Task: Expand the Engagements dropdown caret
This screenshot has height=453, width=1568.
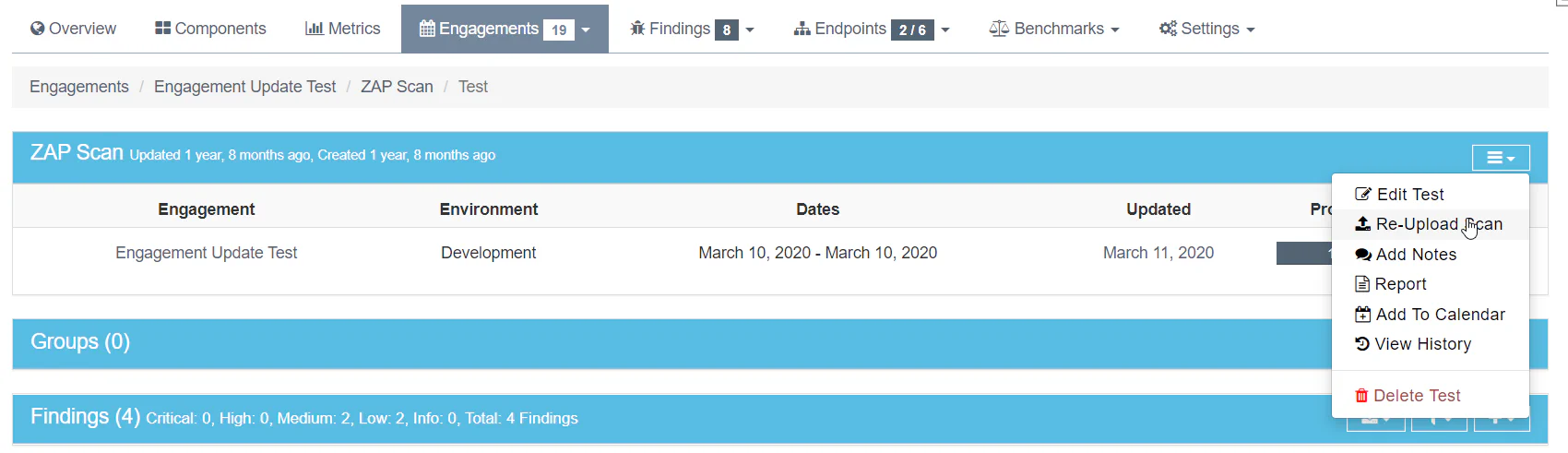Action: point(586,30)
